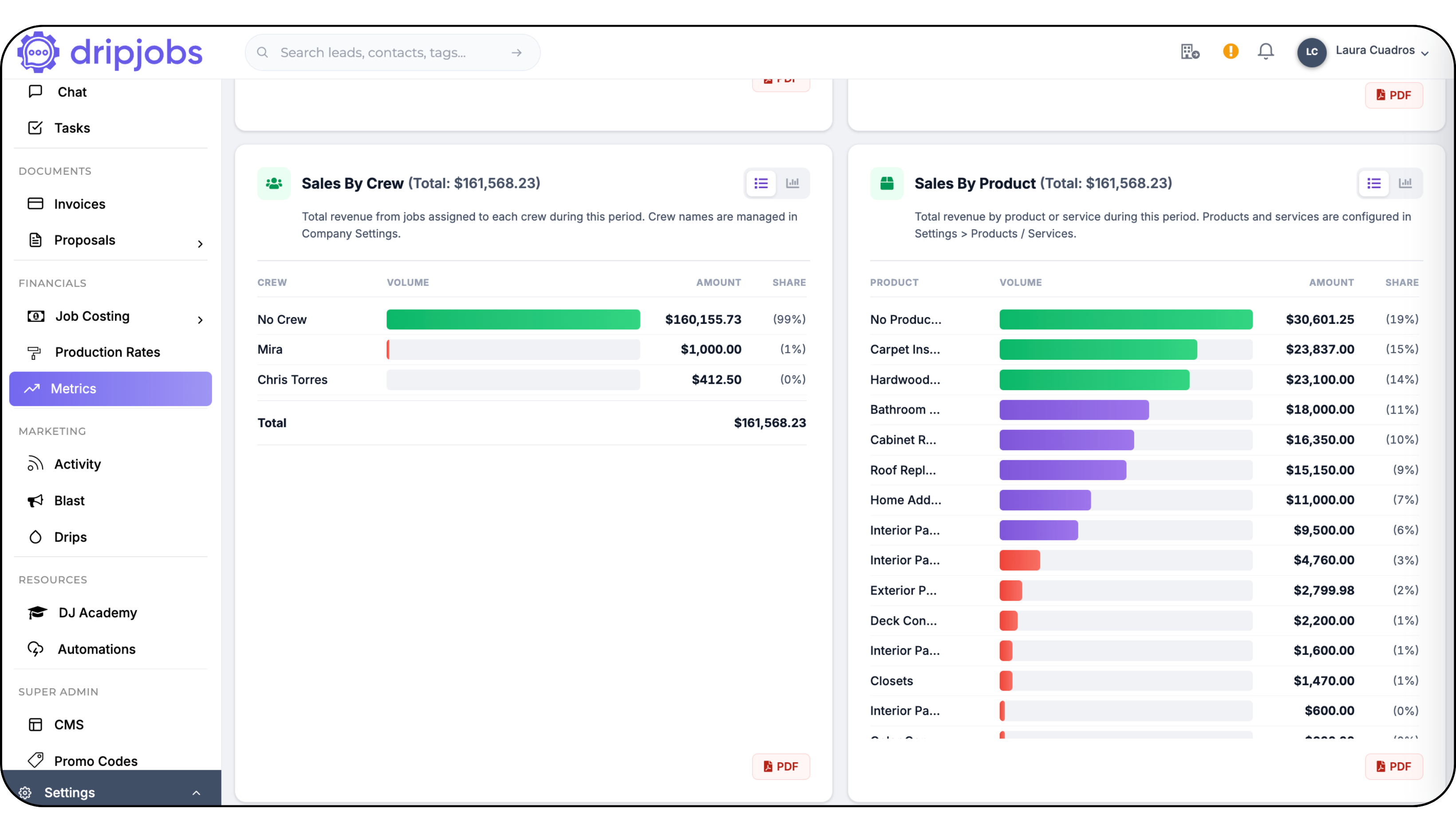Switch Sales By Product to chart view
Viewport: 1456px width, 832px height.
[1405, 183]
